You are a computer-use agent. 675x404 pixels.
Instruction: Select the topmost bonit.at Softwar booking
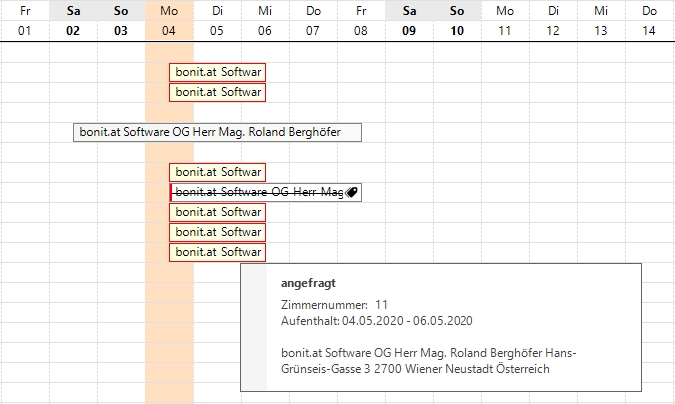pyautogui.click(x=217, y=72)
